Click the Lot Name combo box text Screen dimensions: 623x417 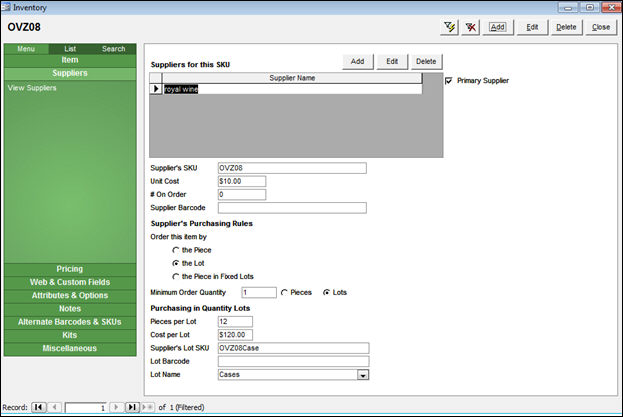click(288, 375)
